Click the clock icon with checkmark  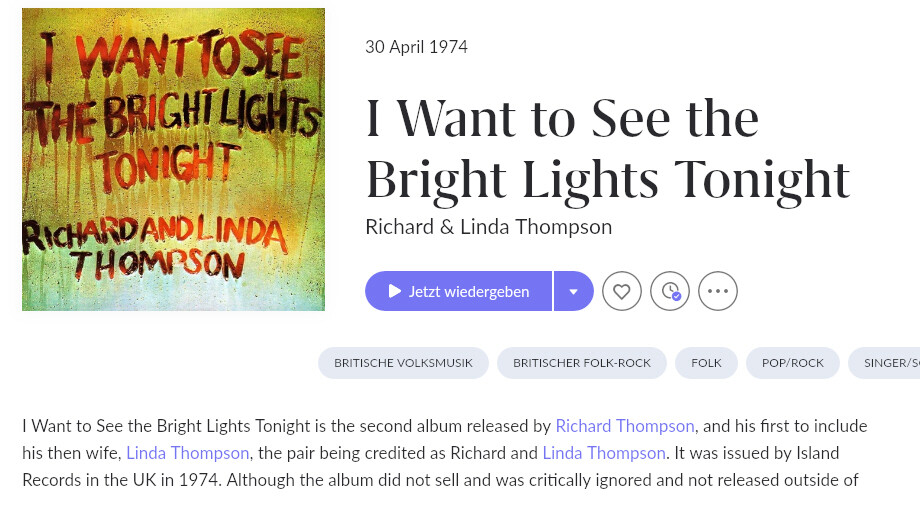pos(669,291)
